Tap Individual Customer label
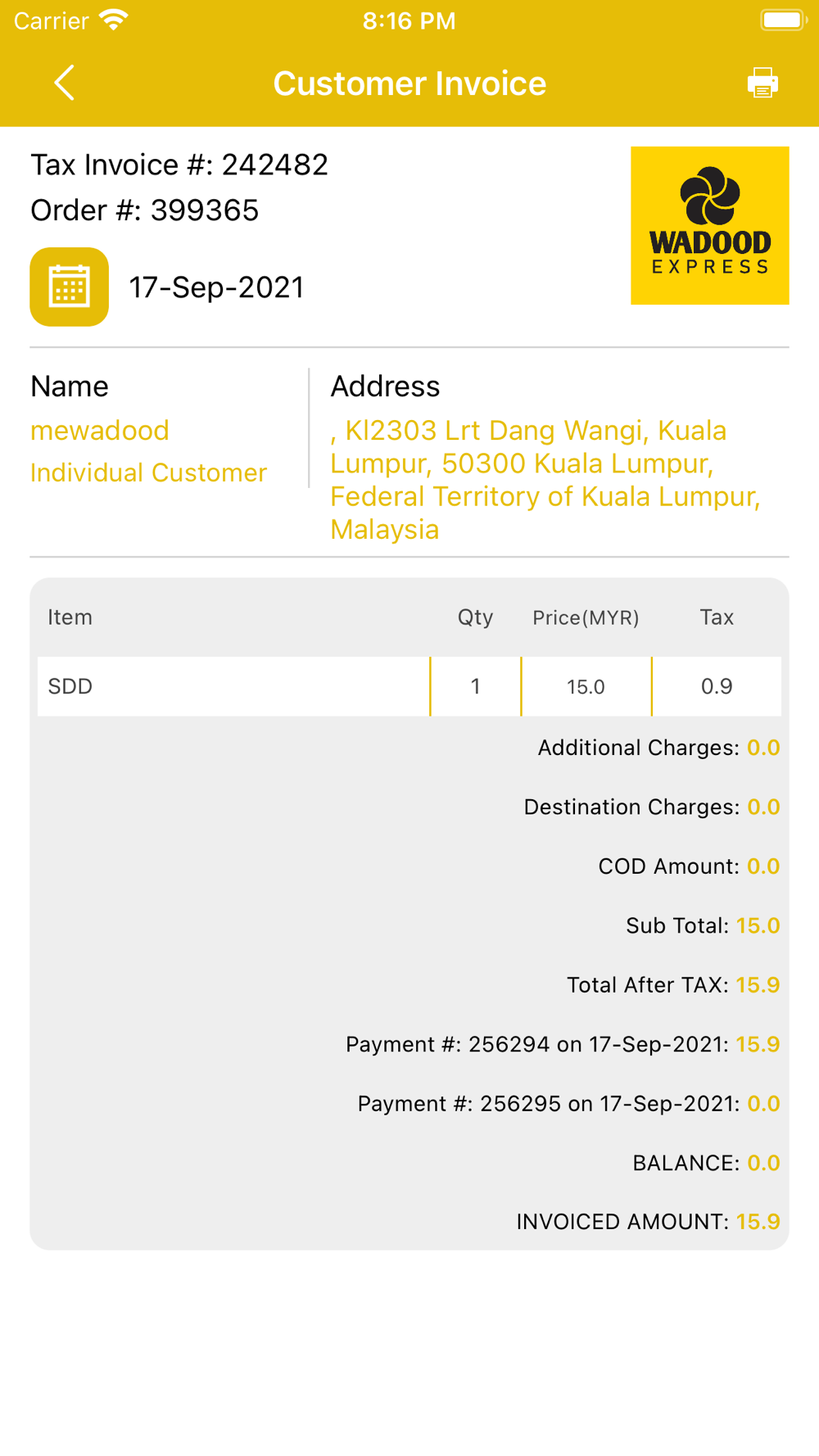Screen dimensions: 819x1456 pyautogui.click(x=149, y=473)
